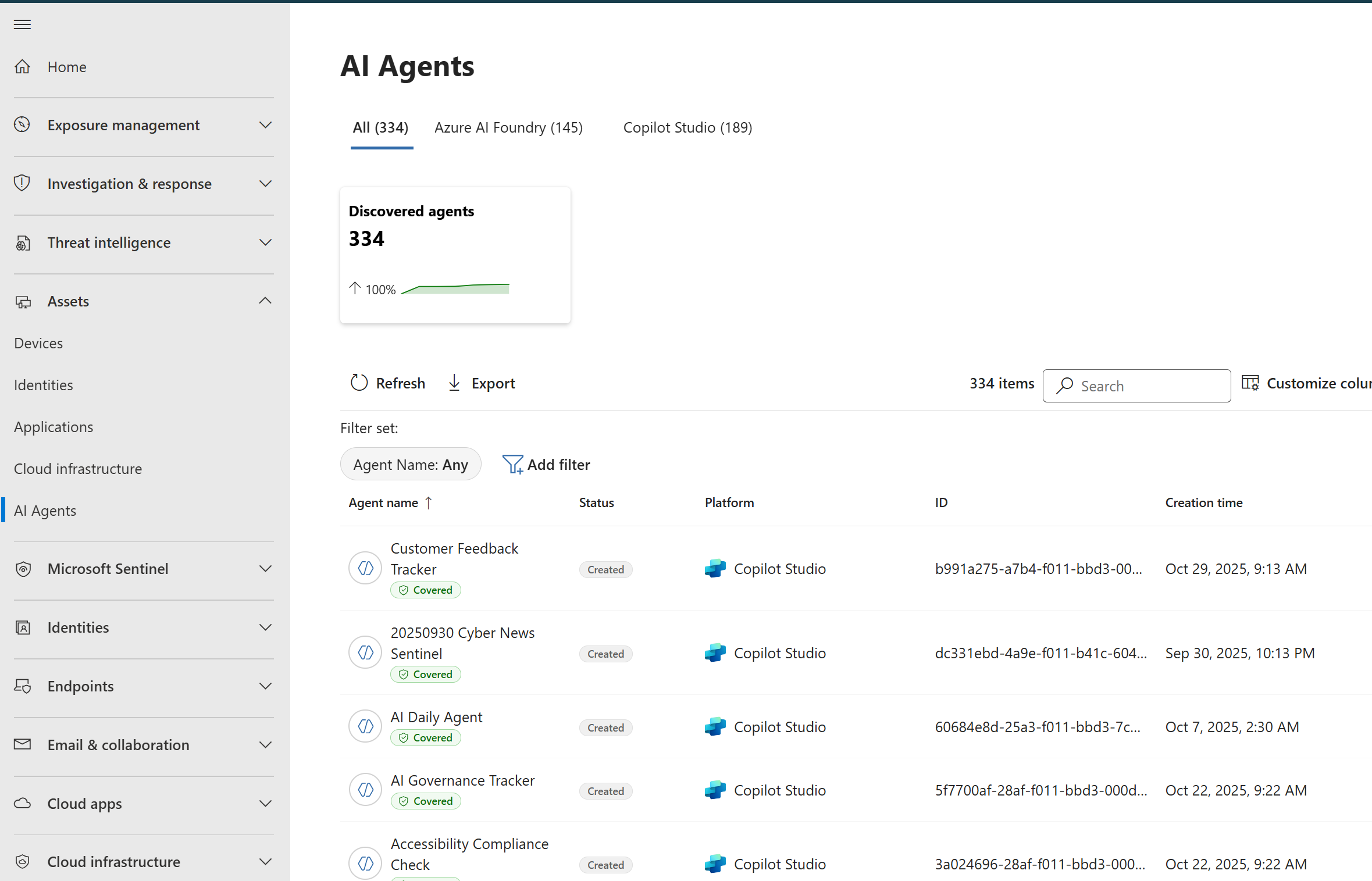Select the Covered badge on AI Governance Tracker

(426, 801)
